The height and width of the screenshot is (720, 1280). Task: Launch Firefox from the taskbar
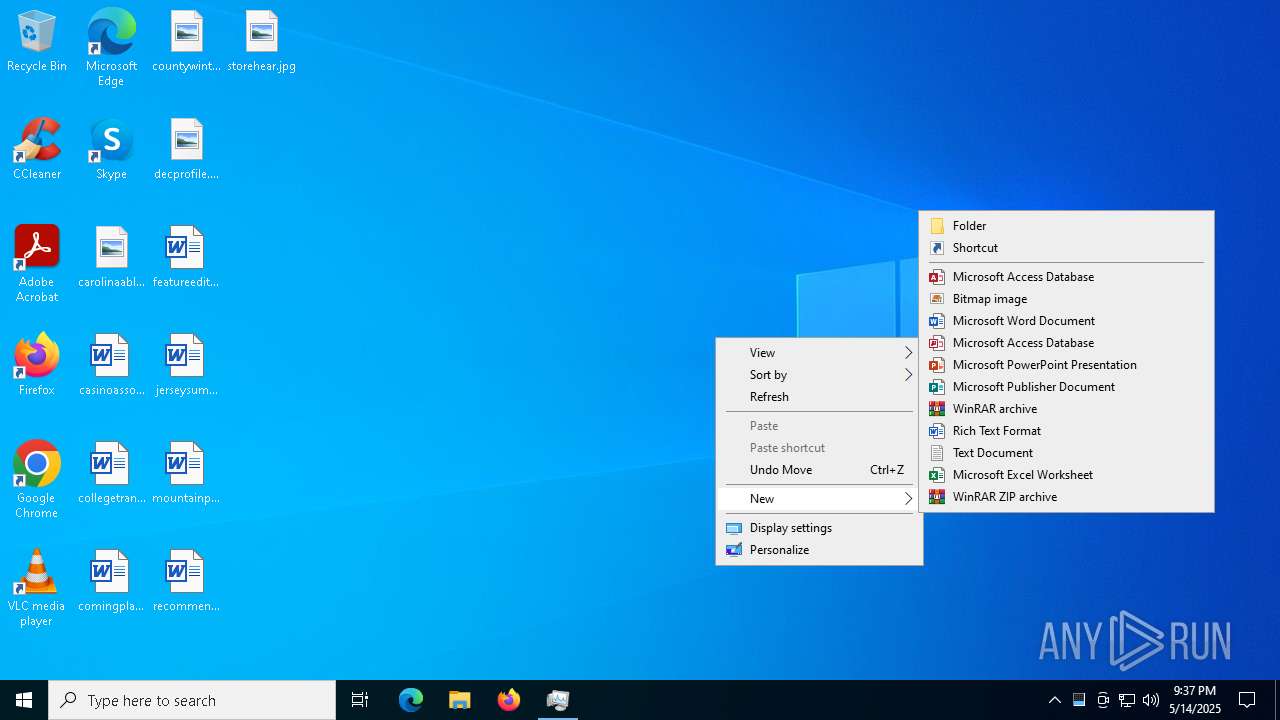pyautogui.click(x=509, y=700)
